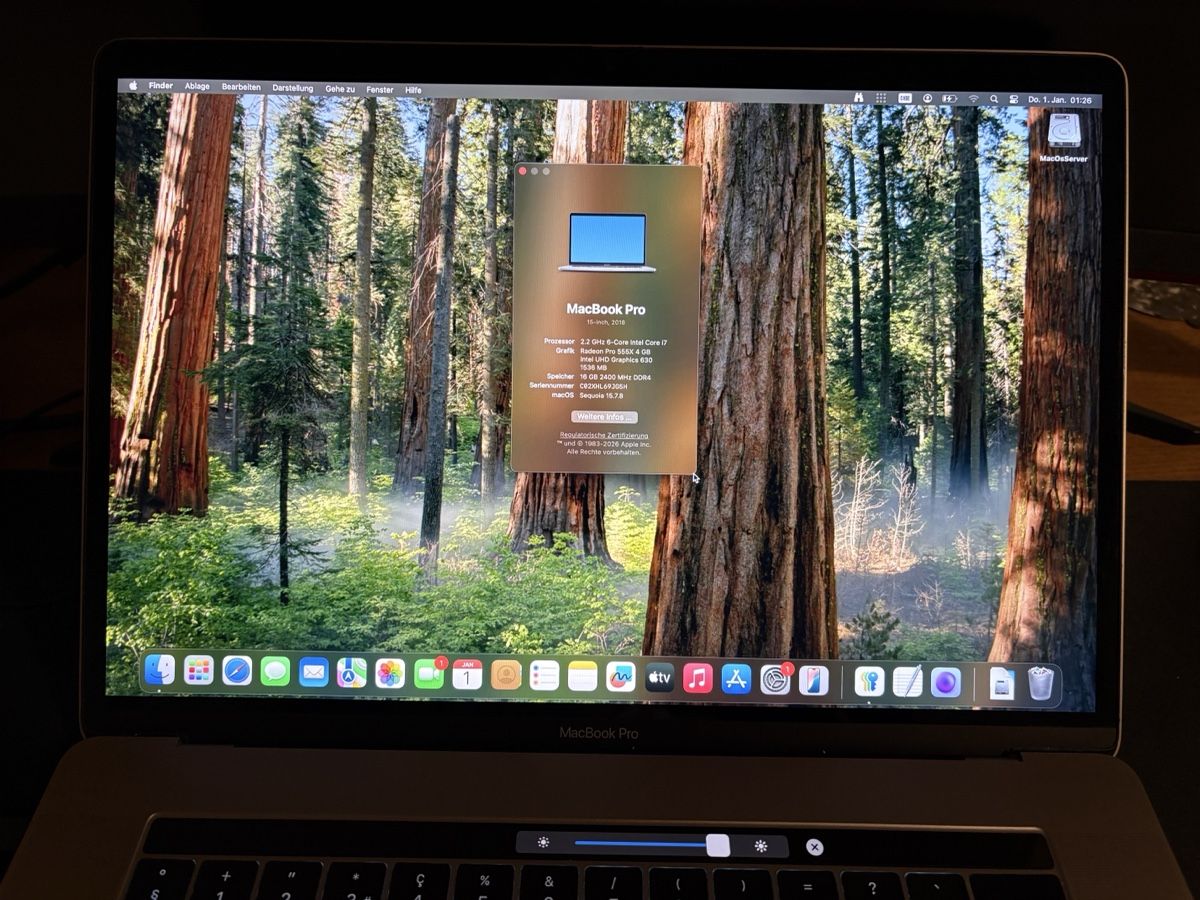Open the Apple menu
The height and width of the screenshot is (900, 1200).
pyautogui.click(x=133, y=86)
